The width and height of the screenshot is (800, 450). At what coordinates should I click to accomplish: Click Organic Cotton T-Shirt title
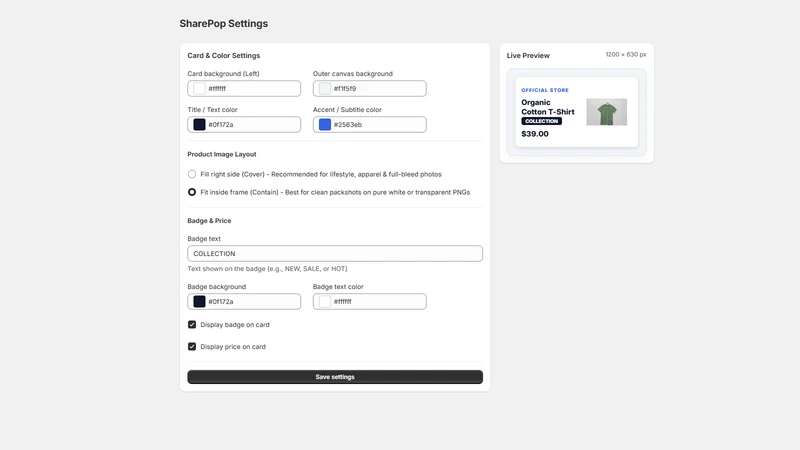[547, 107]
